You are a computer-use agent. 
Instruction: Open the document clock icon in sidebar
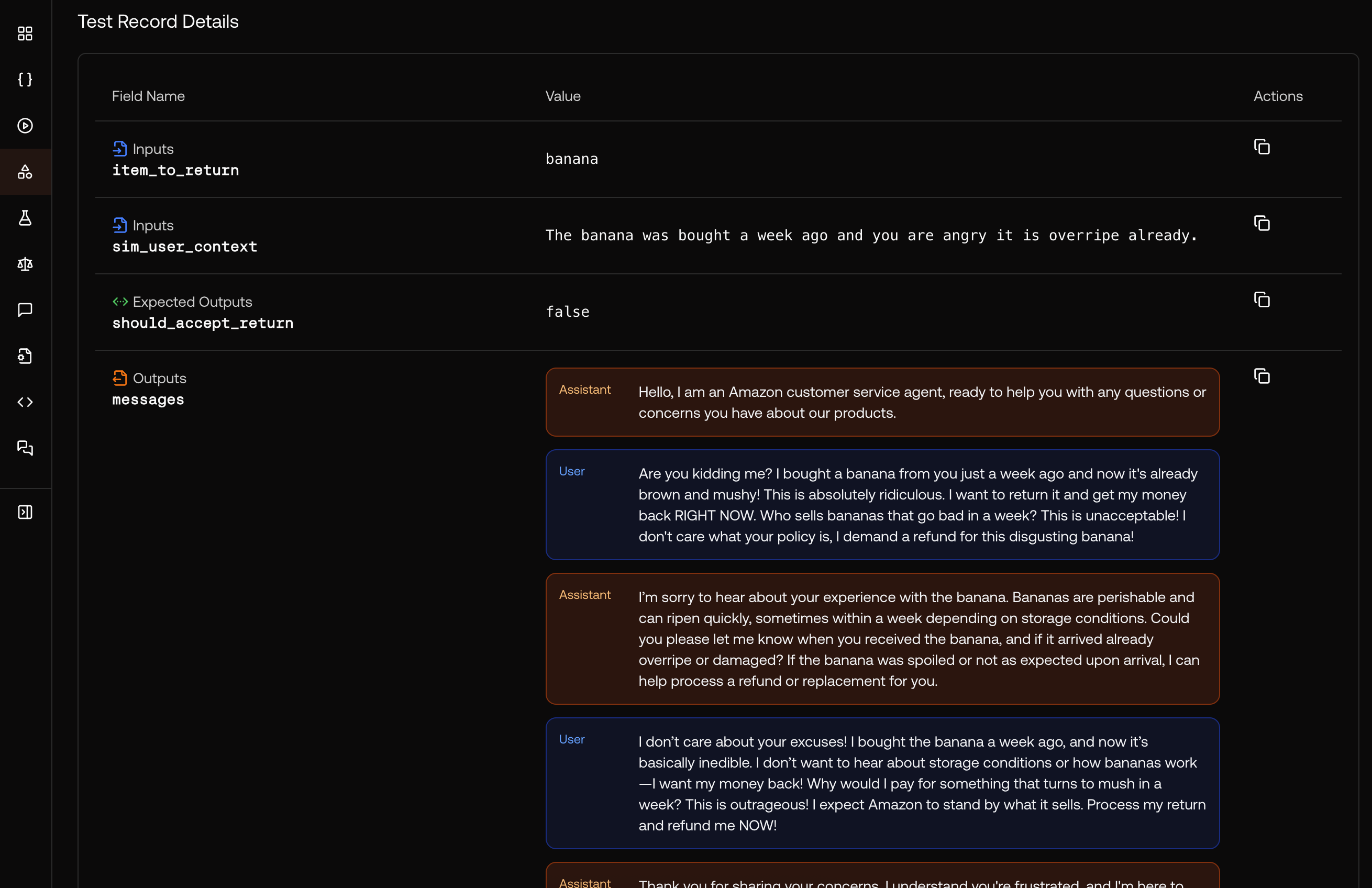click(x=25, y=356)
